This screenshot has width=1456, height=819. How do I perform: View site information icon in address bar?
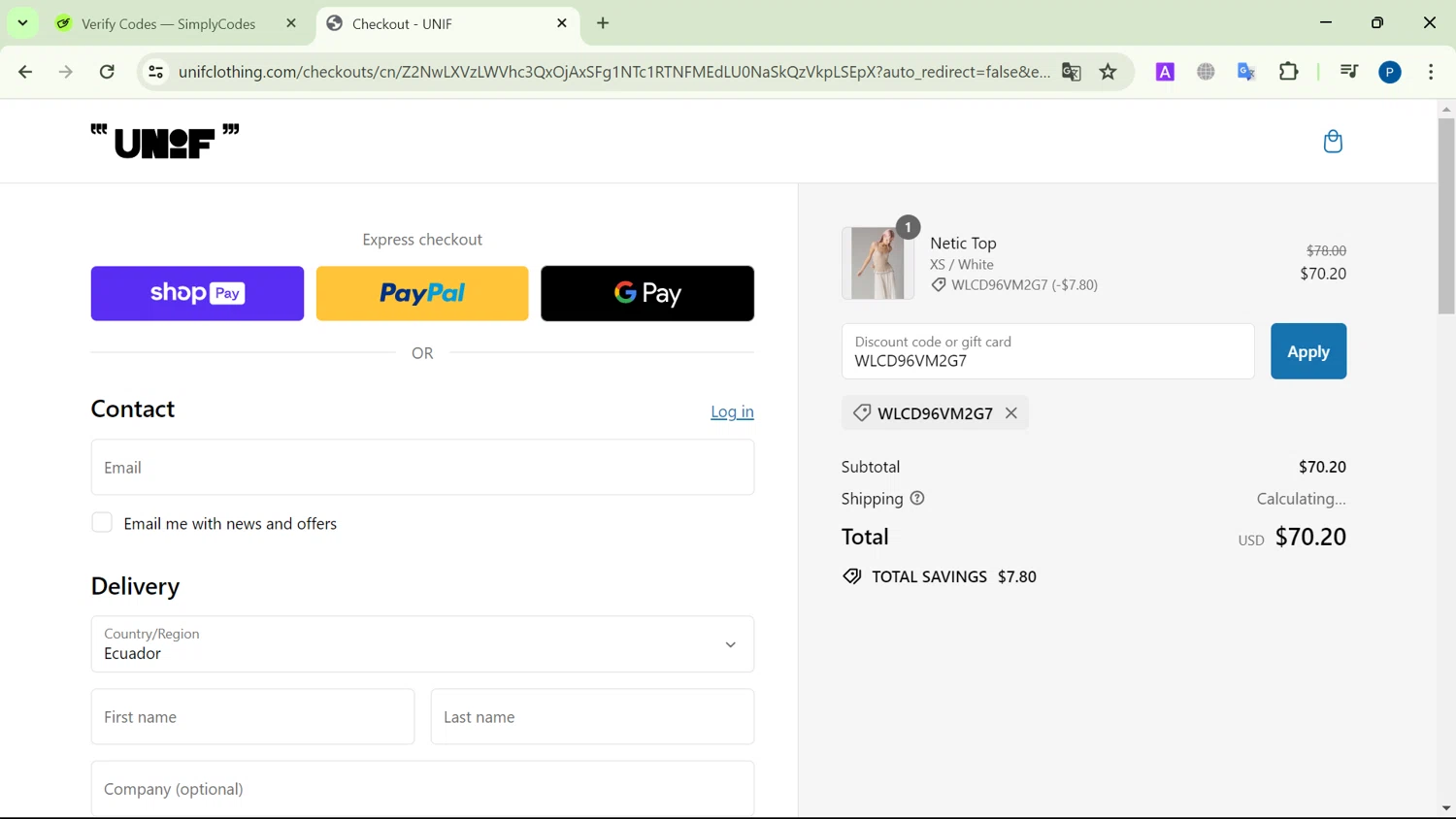pyautogui.click(x=155, y=72)
